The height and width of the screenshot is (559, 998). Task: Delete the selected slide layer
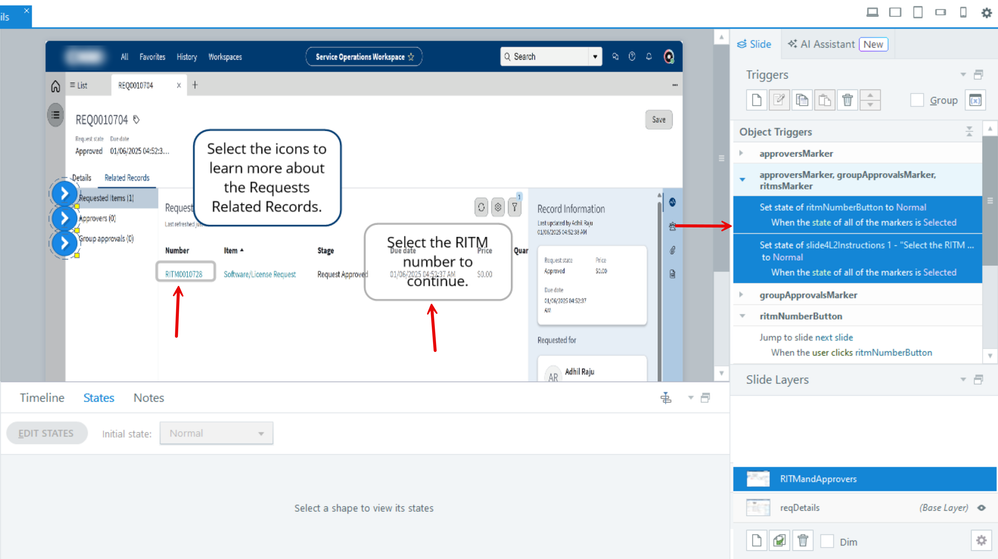pyautogui.click(x=803, y=541)
